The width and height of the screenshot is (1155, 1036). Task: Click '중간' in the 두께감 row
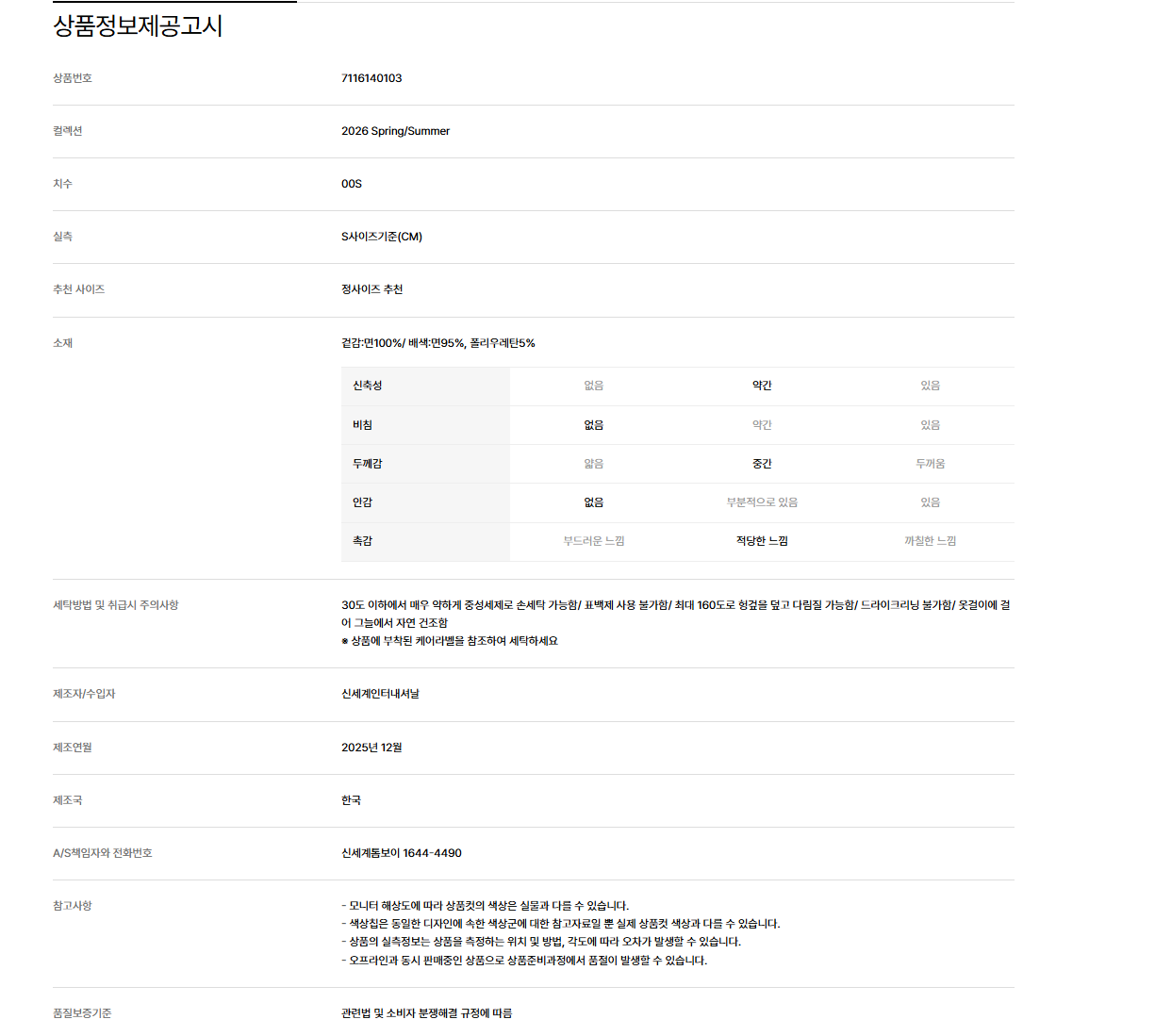point(762,464)
